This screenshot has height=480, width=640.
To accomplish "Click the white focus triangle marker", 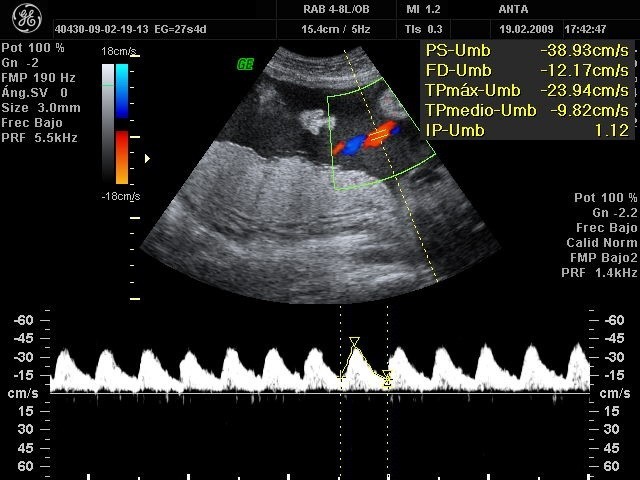I will pyautogui.click(x=148, y=158).
